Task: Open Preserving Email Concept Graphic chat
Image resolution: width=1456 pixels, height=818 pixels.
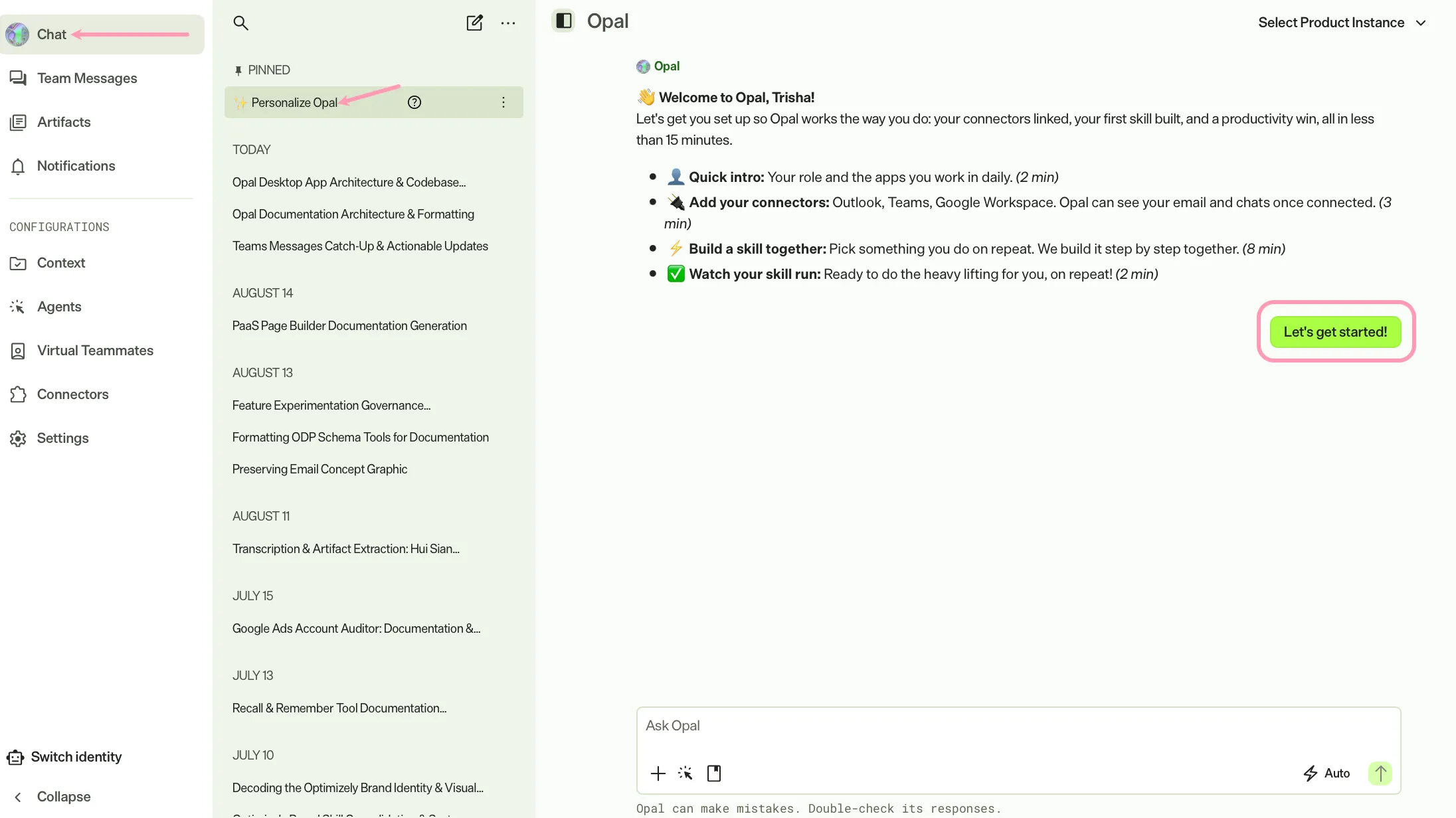Action: click(319, 469)
